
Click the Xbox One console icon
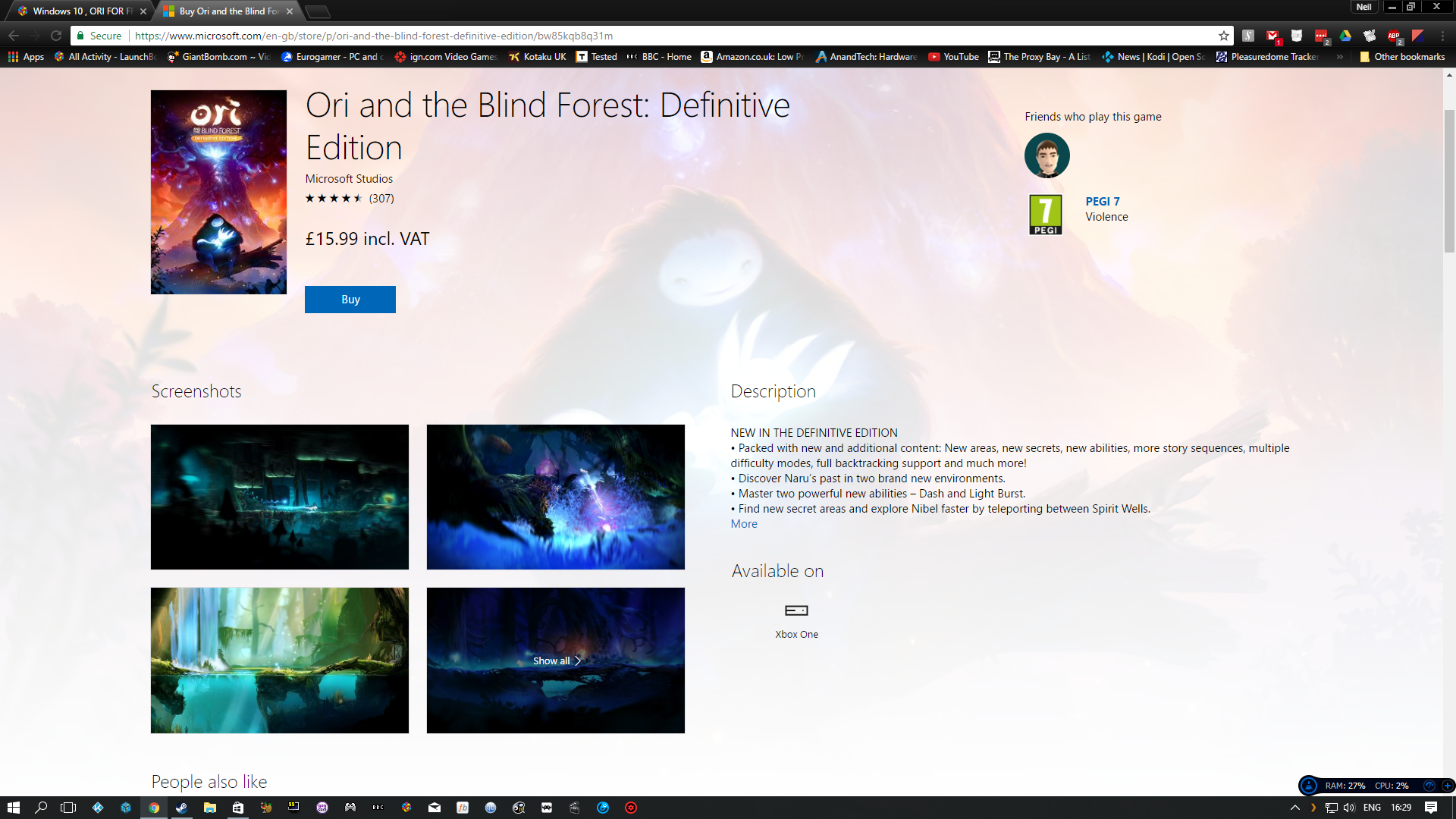click(x=796, y=610)
